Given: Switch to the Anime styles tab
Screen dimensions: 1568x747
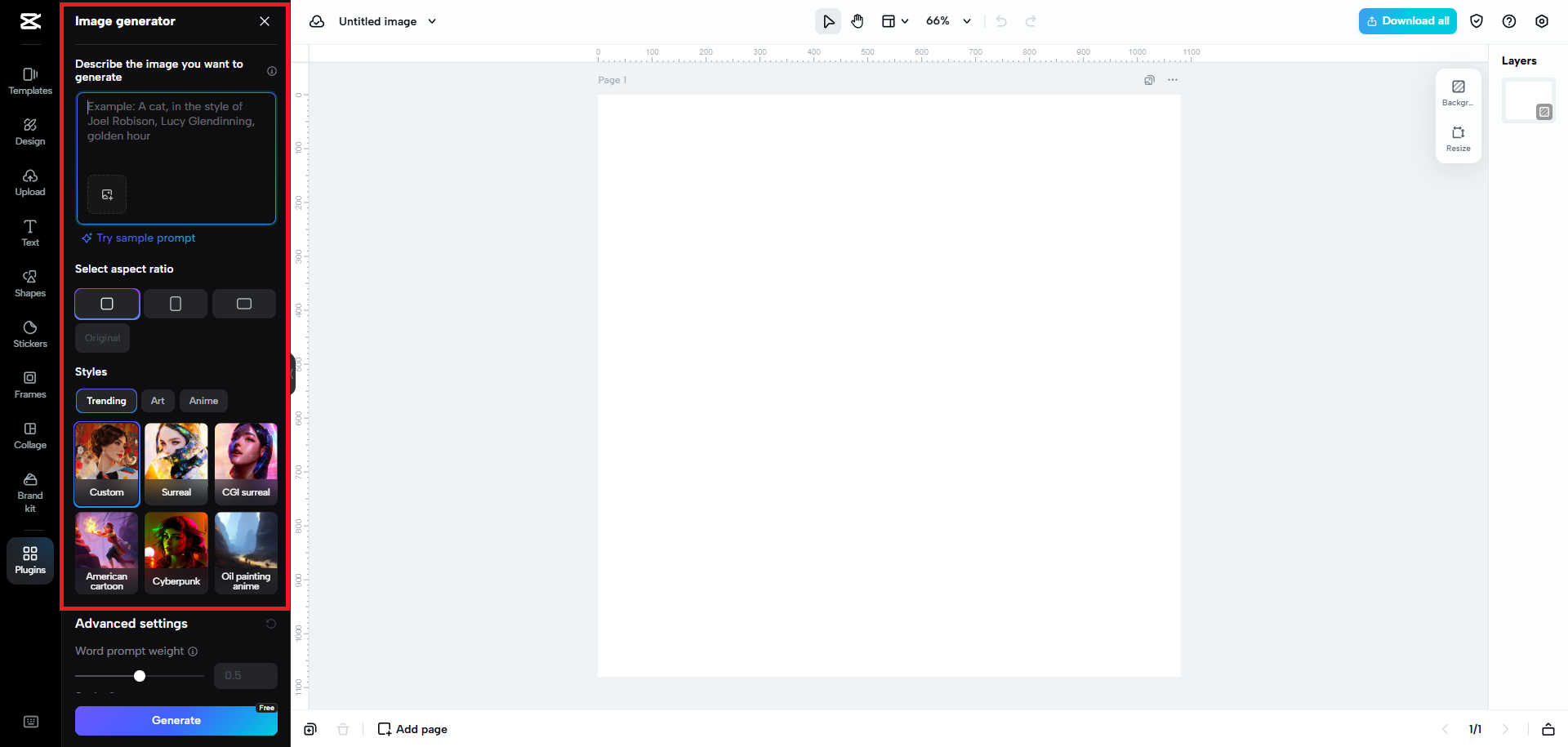Looking at the screenshot, I should tap(203, 401).
